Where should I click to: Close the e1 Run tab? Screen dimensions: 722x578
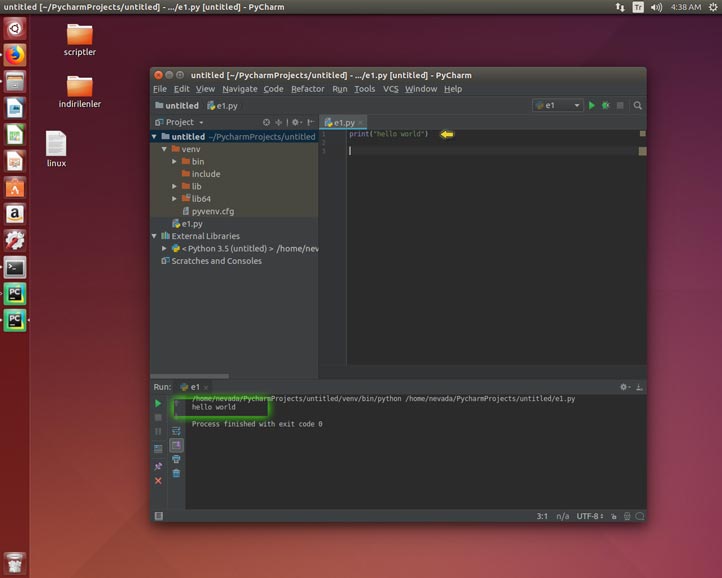[206, 388]
